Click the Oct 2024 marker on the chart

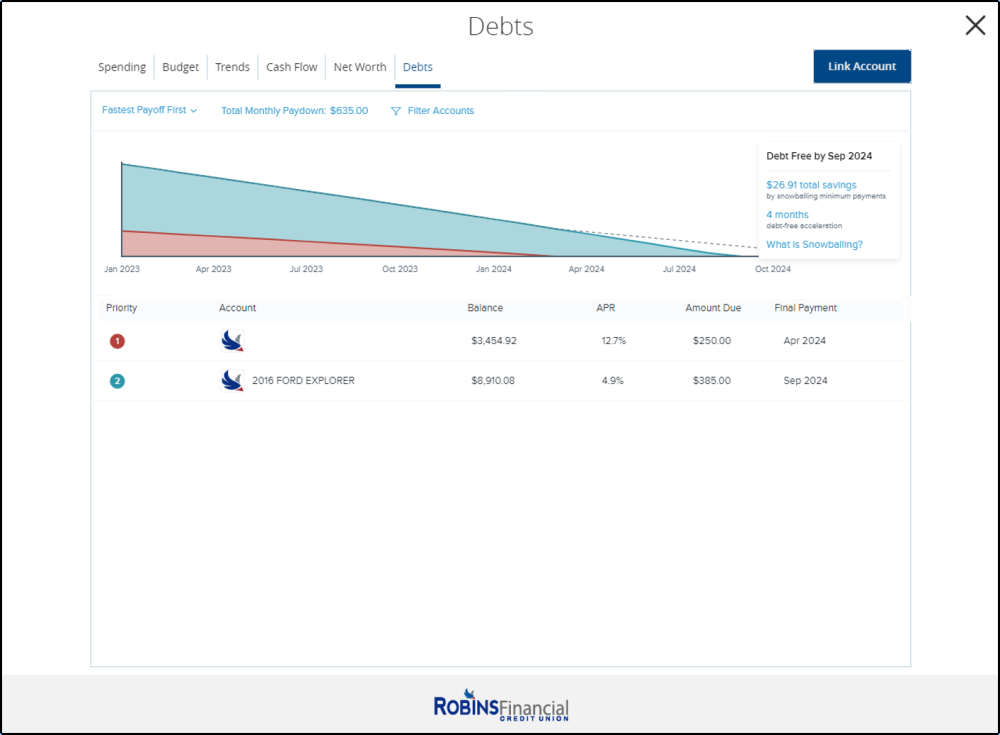(x=771, y=269)
